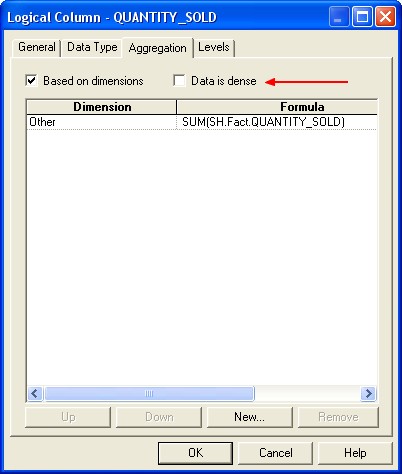Go to the Levels tab
Viewport: 402px width, 474px height.
click(x=214, y=47)
